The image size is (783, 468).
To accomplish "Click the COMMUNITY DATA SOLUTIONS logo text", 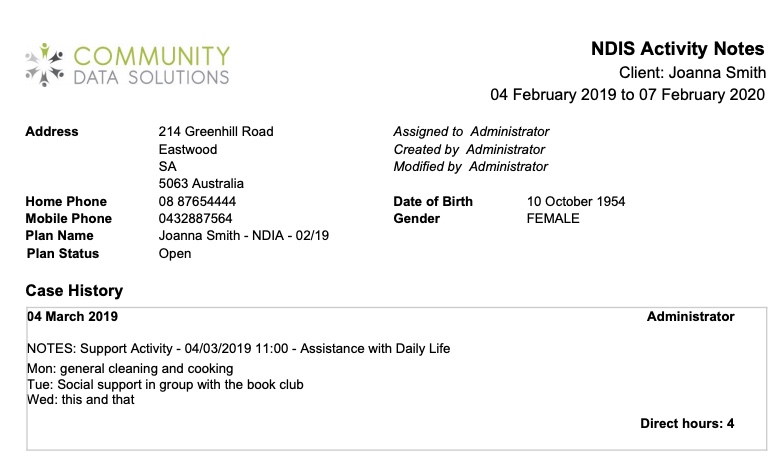I will pyautogui.click(x=152, y=65).
